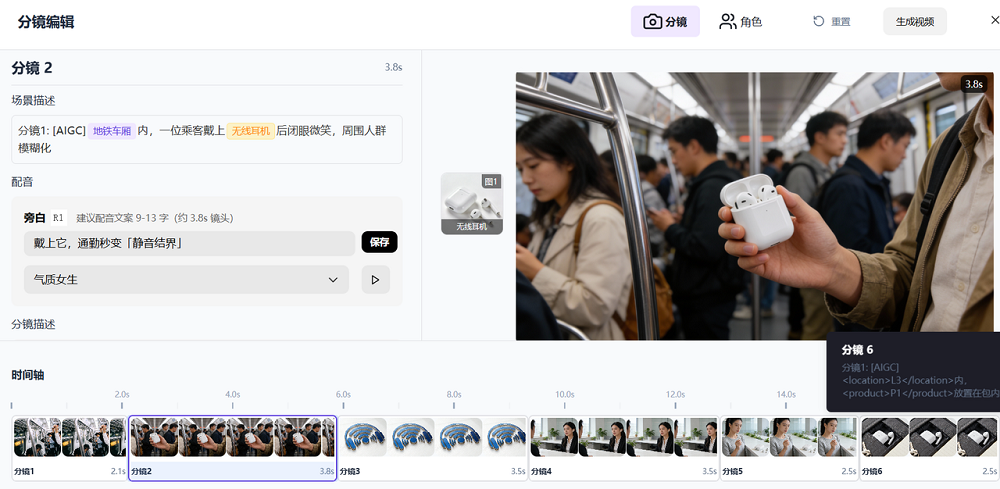Click the 无线耳机 product tag in description

251,131
